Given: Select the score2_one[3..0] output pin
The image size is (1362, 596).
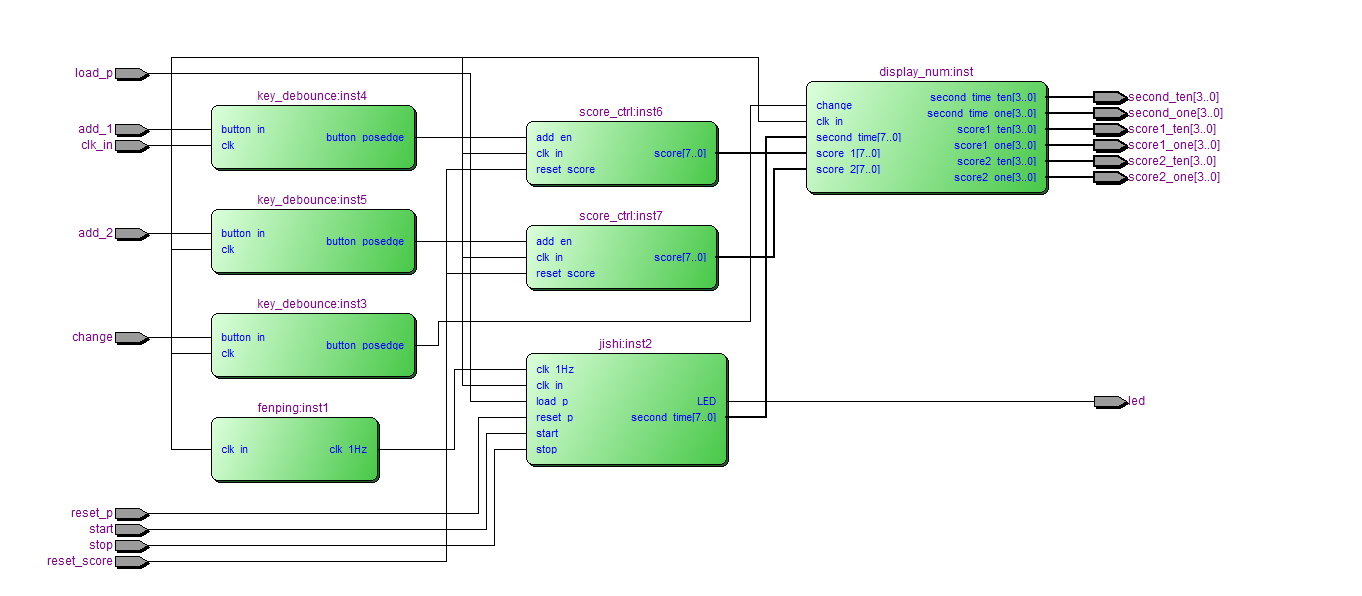Looking at the screenshot, I should [x=1110, y=178].
